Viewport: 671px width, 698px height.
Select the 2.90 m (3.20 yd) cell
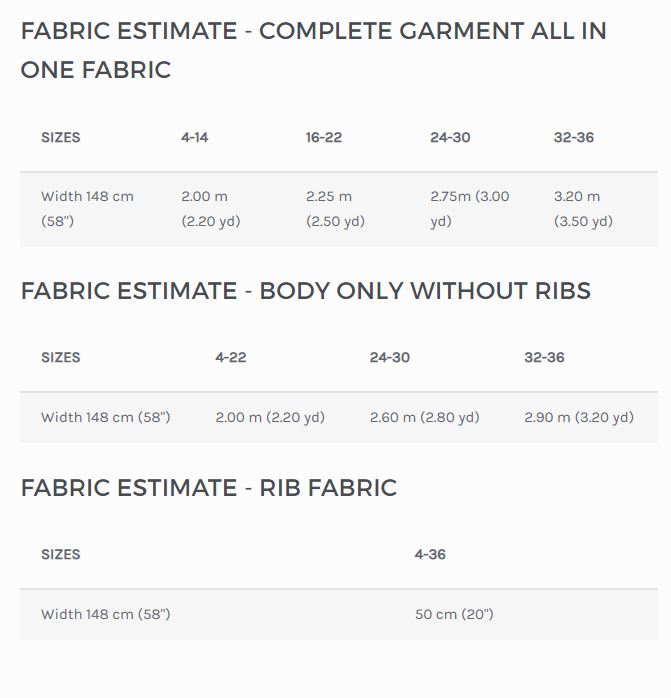point(579,418)
